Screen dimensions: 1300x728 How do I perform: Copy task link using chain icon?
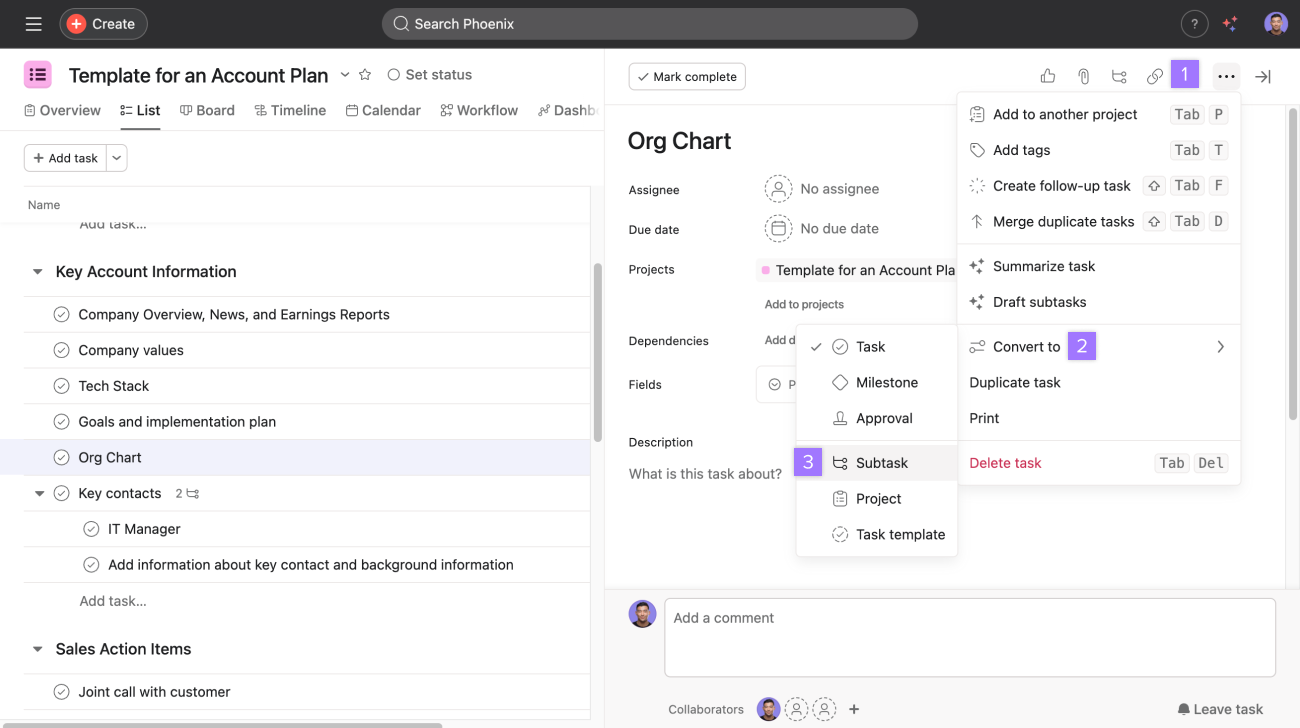1154,76
